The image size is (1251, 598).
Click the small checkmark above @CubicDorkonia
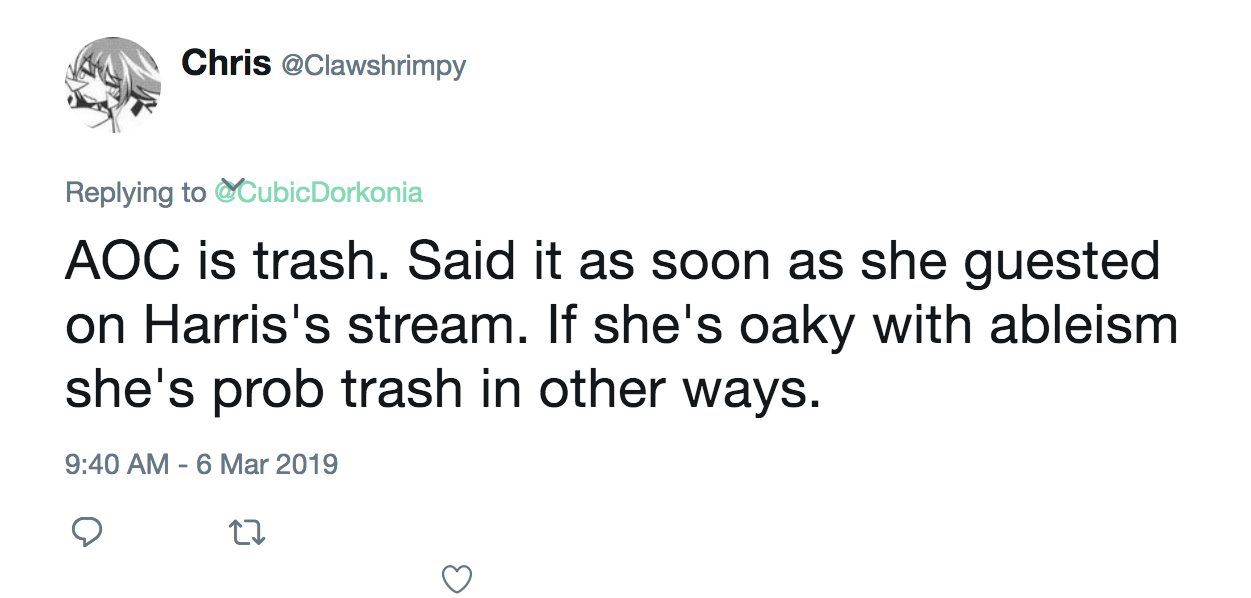point(233,183)
